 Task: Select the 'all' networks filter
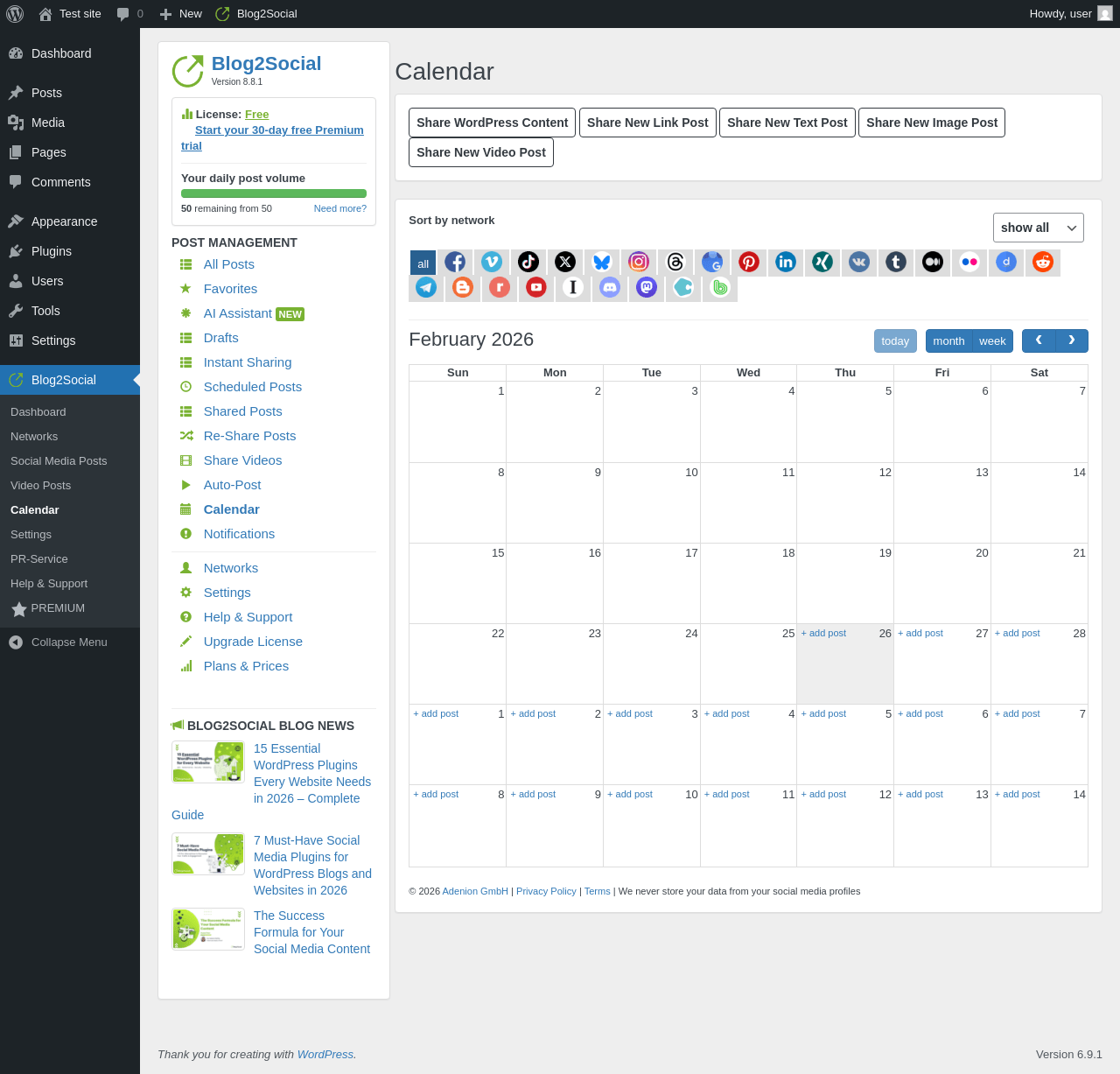coord(423,263)
